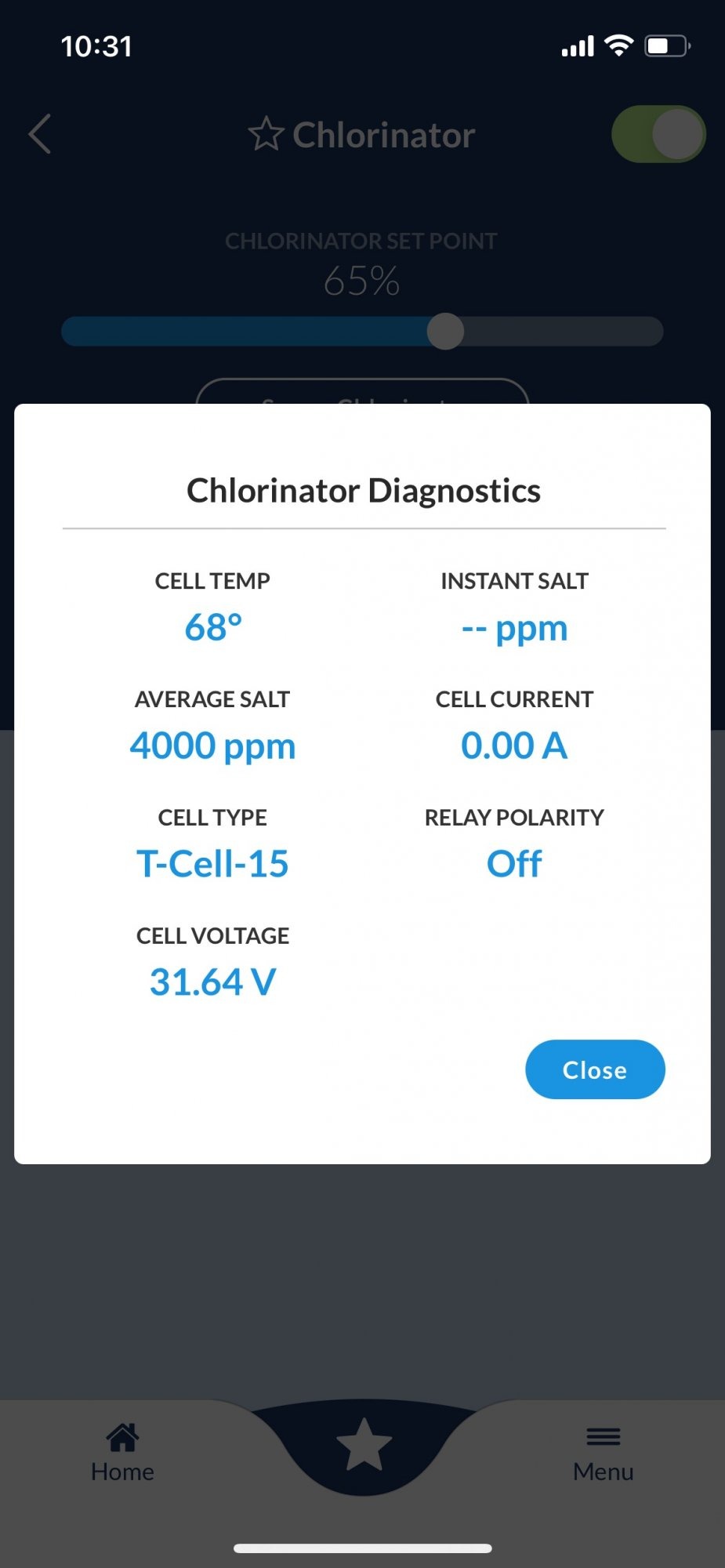Close the Chlorinator Diagnostics dialog
This screenshot has height=1568, width=725.
(595, 1069)
